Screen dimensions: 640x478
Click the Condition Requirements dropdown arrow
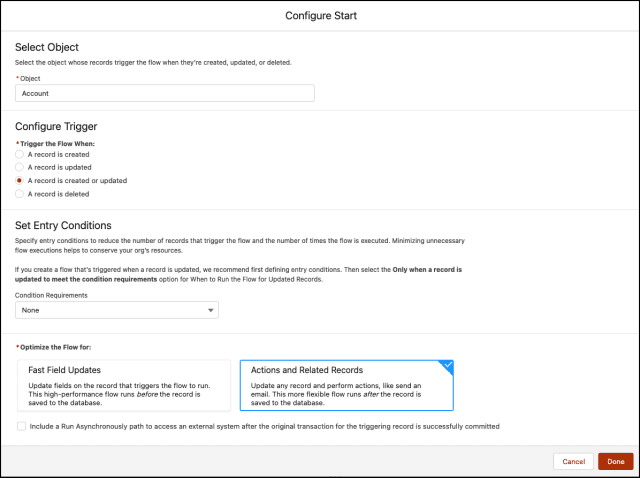coord(210,311)
